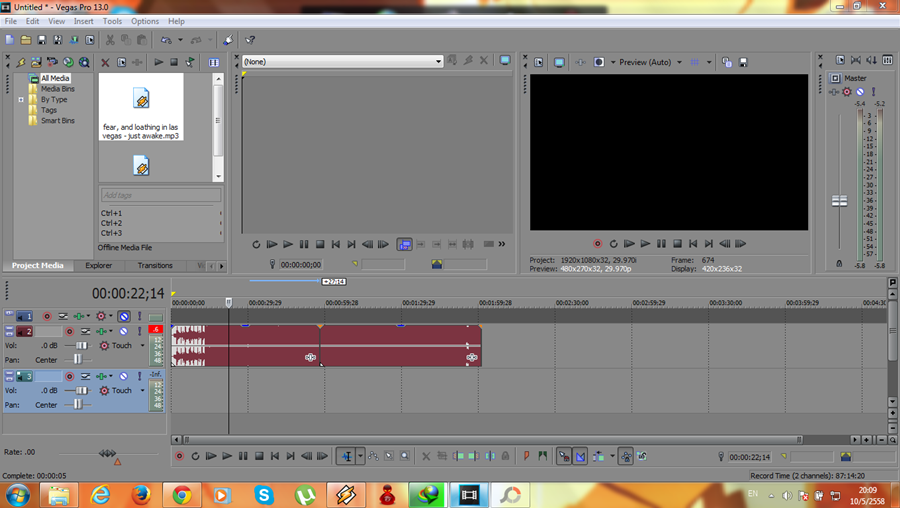
Task: Select the Zoom Edit tool
Action: coord(405,456)
